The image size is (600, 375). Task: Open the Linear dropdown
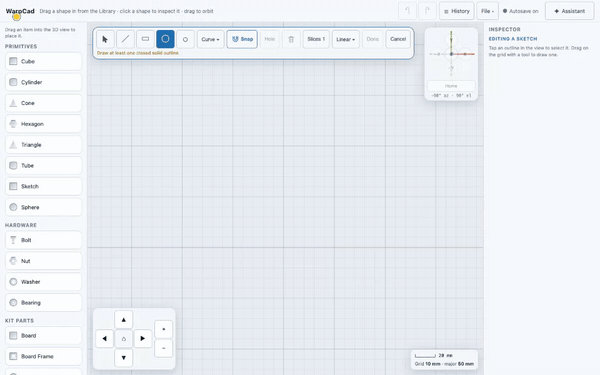[346, 39]
